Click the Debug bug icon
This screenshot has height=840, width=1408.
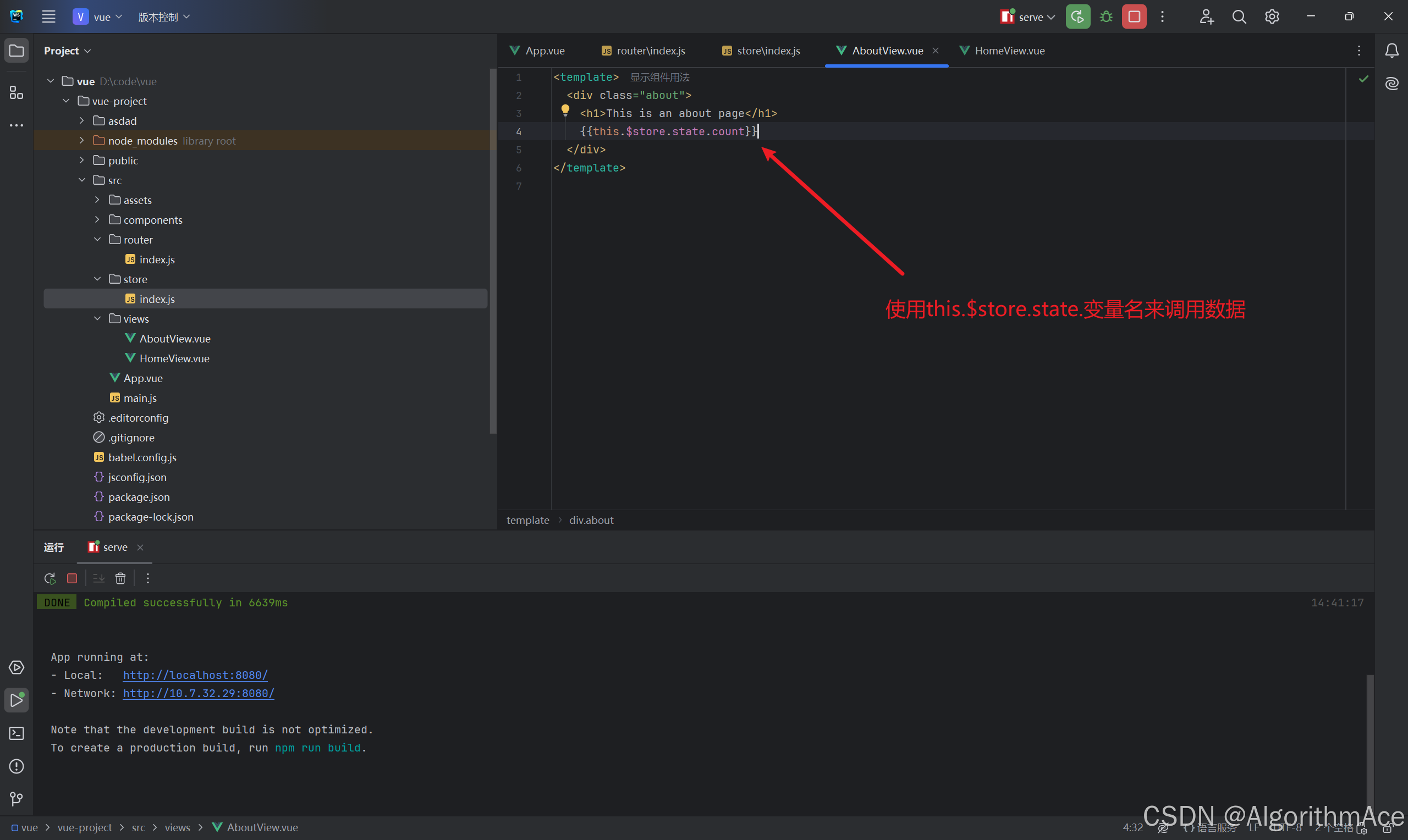click(1105, 17)
